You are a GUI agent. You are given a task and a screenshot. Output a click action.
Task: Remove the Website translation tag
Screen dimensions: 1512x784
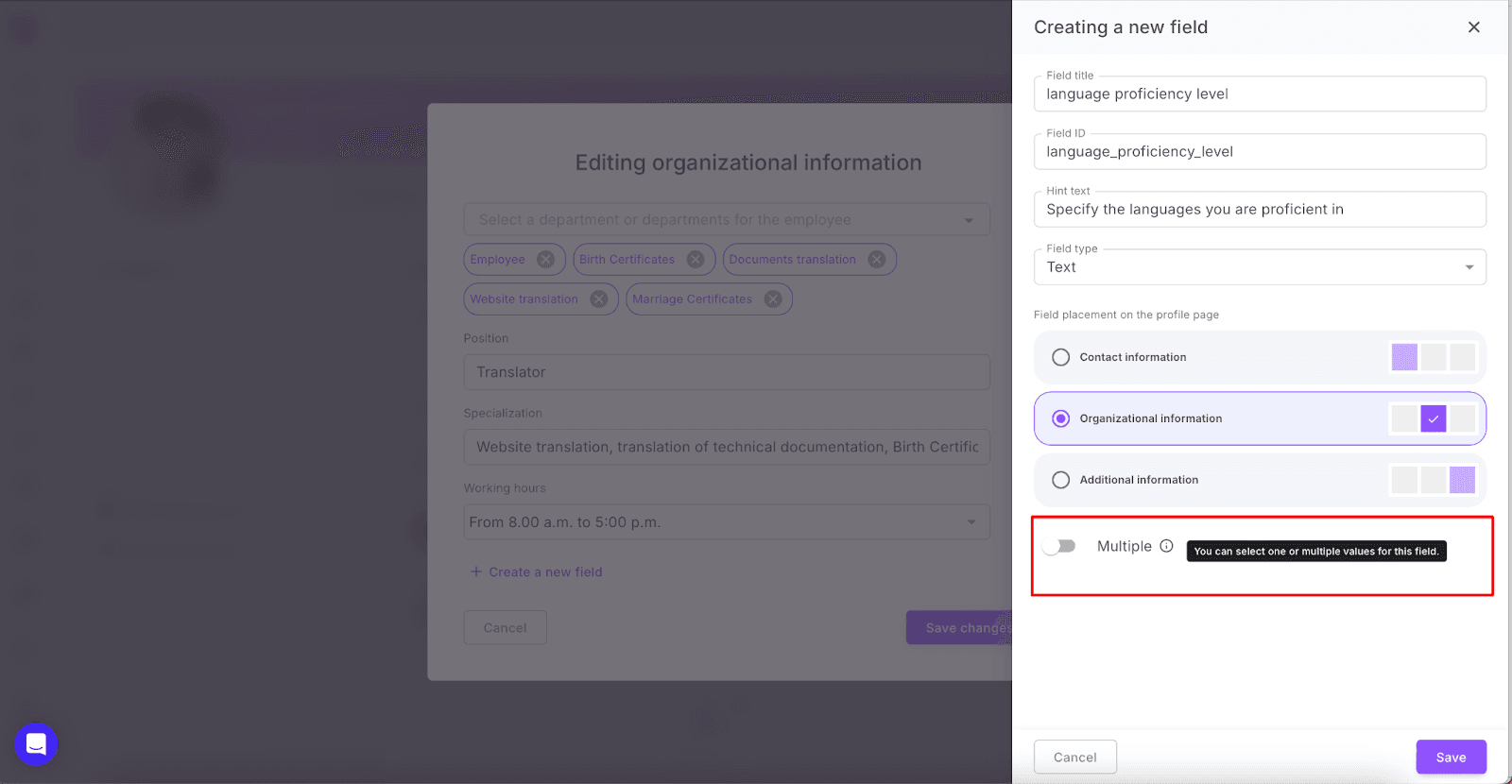(x=599, y=299)
